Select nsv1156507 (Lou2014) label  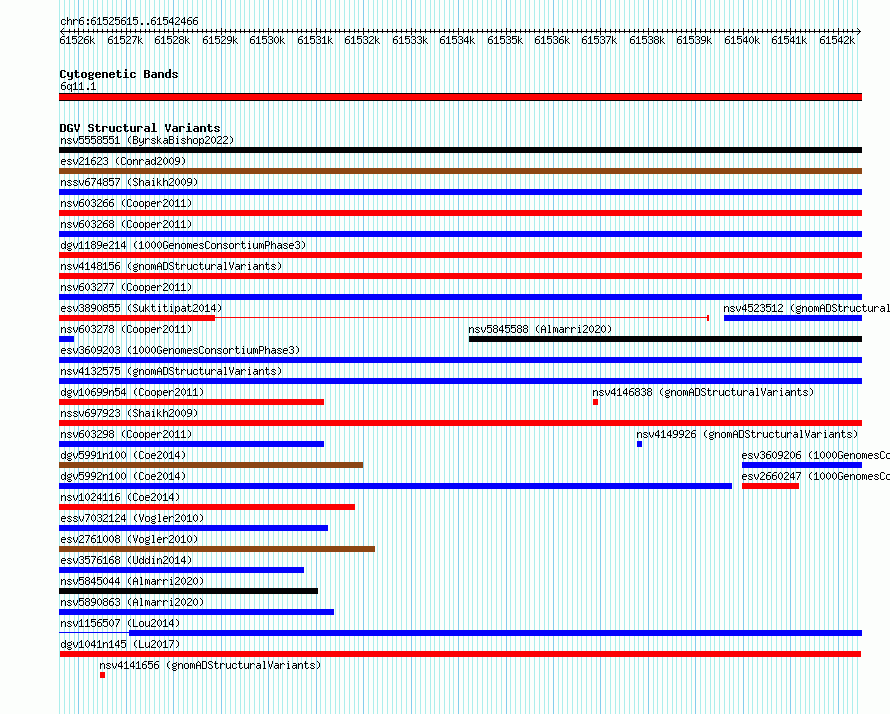[120, 623]
